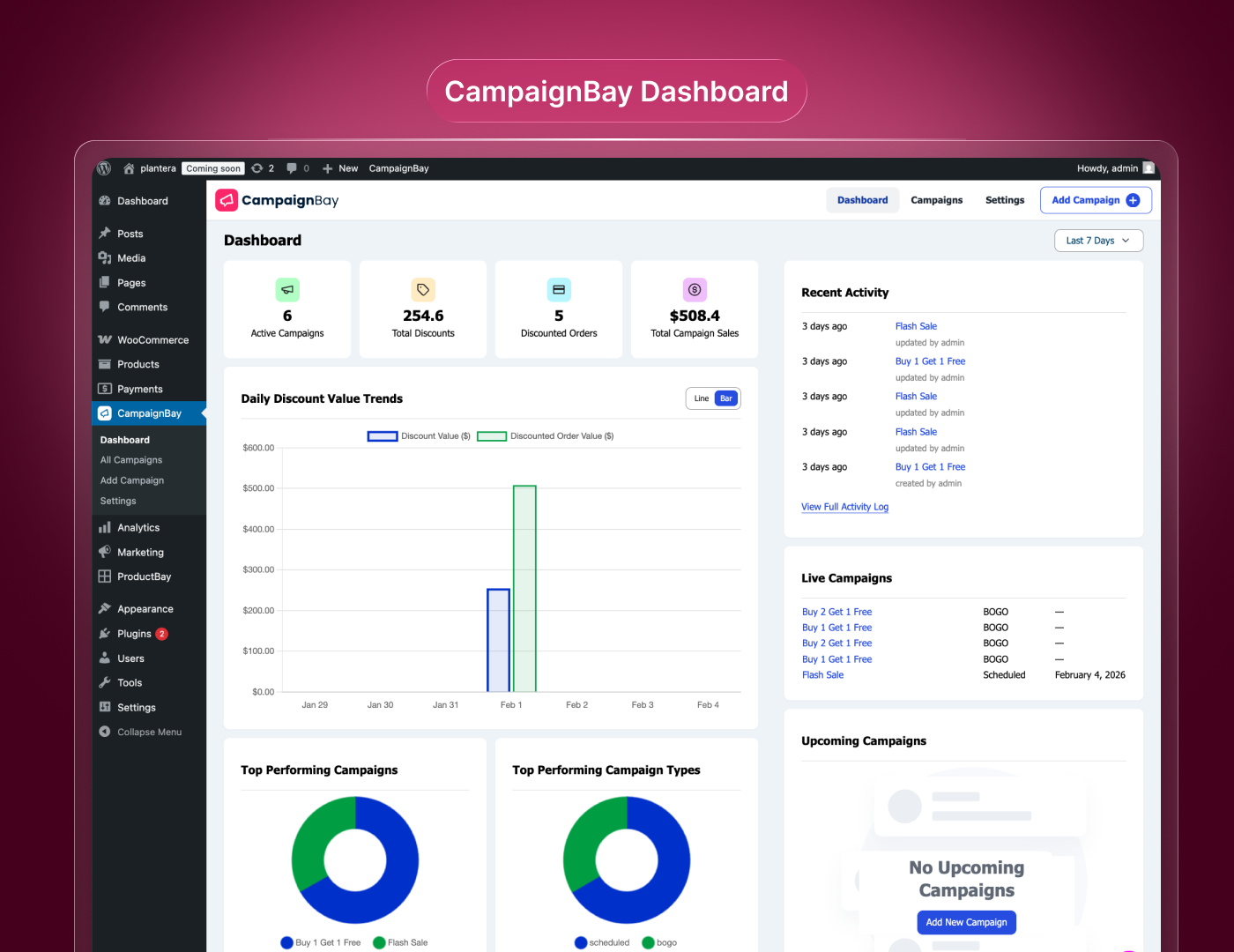1234x952 pixels.
Task: Open the Settings tab in CampaignBay header
Action: [1004, 200]
